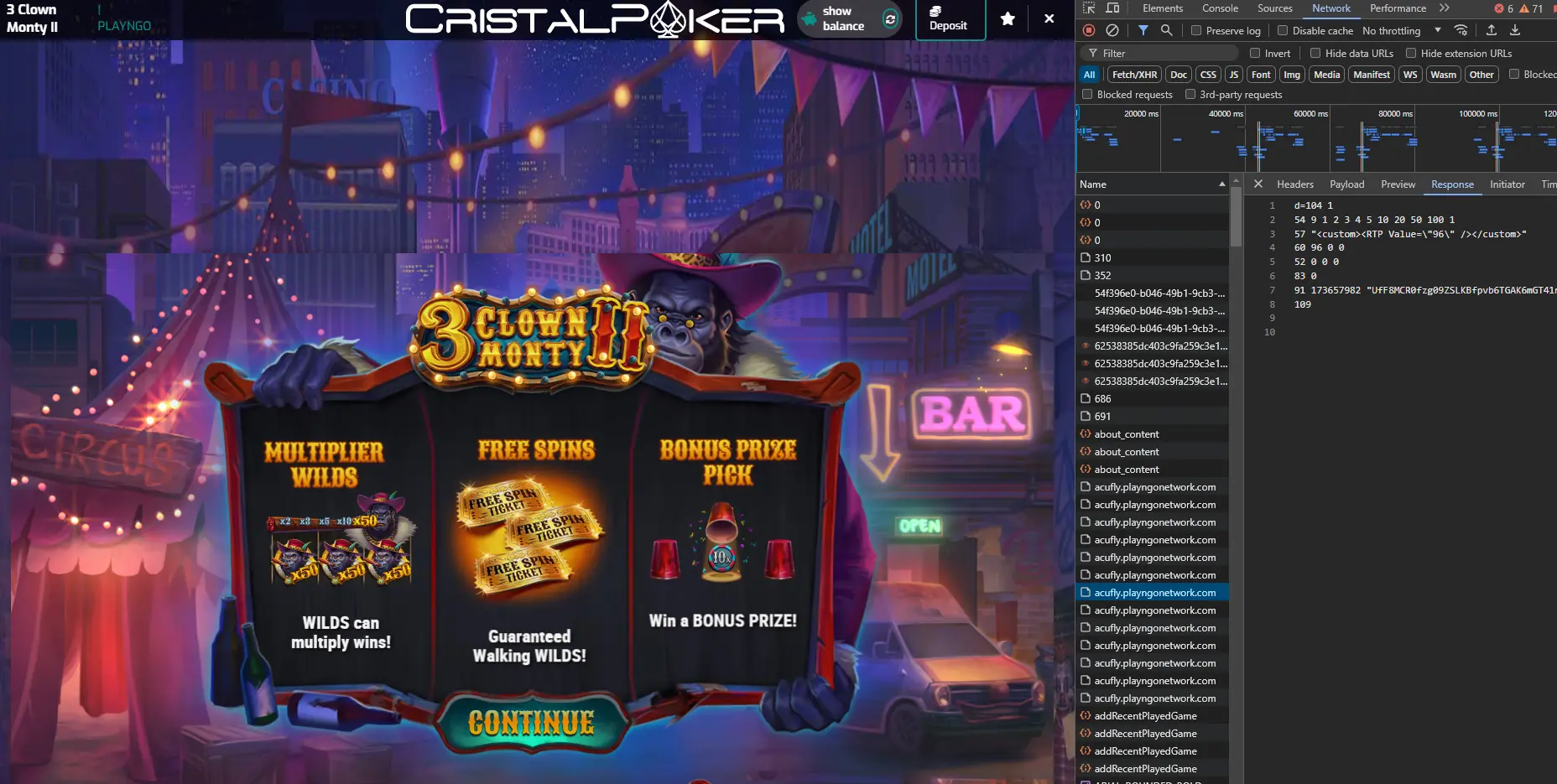Filter requests by JS

pos(1233,74)
